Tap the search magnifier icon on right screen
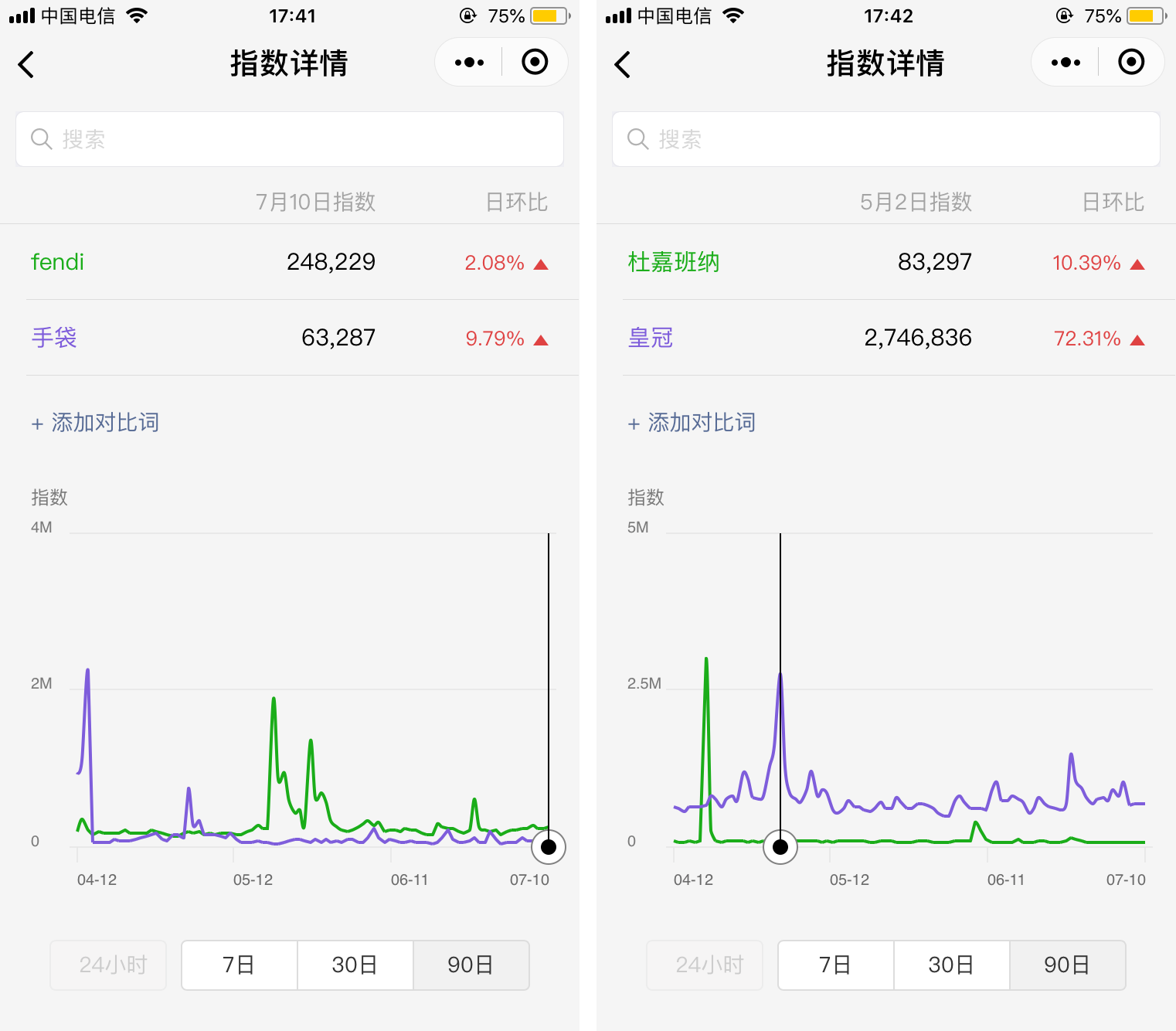The image size is (1176, 1031). click(637, 139)
